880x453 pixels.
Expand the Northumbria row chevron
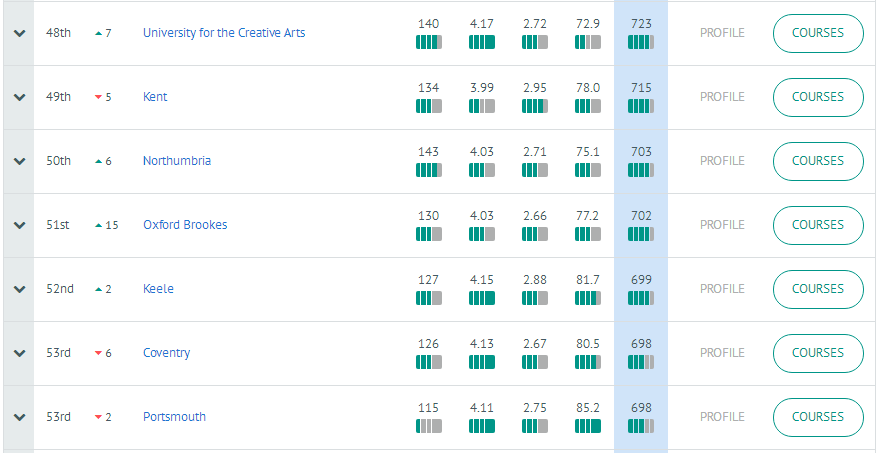[x=20, y=161]
